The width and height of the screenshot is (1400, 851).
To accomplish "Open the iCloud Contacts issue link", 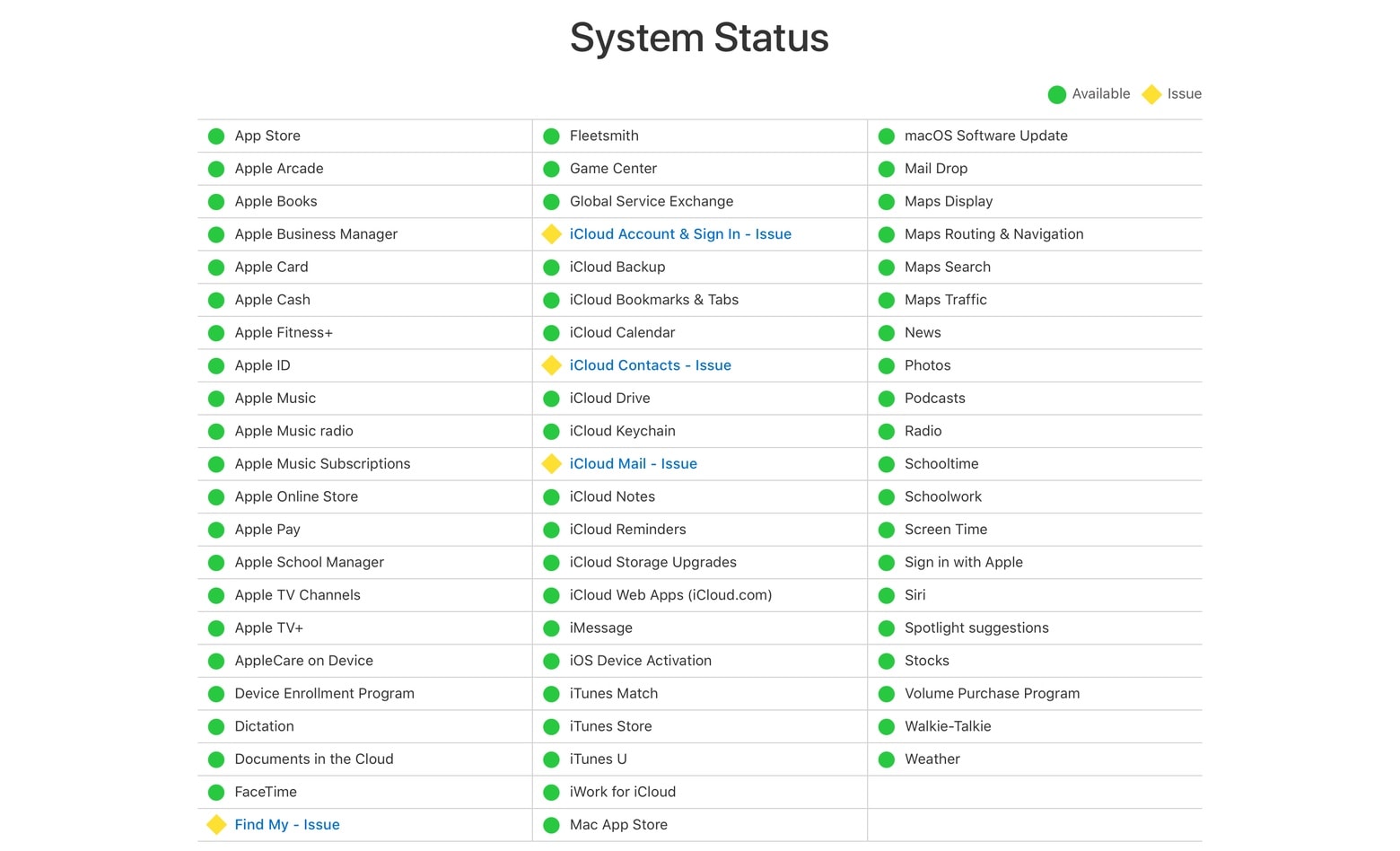I will click(650, 365).
